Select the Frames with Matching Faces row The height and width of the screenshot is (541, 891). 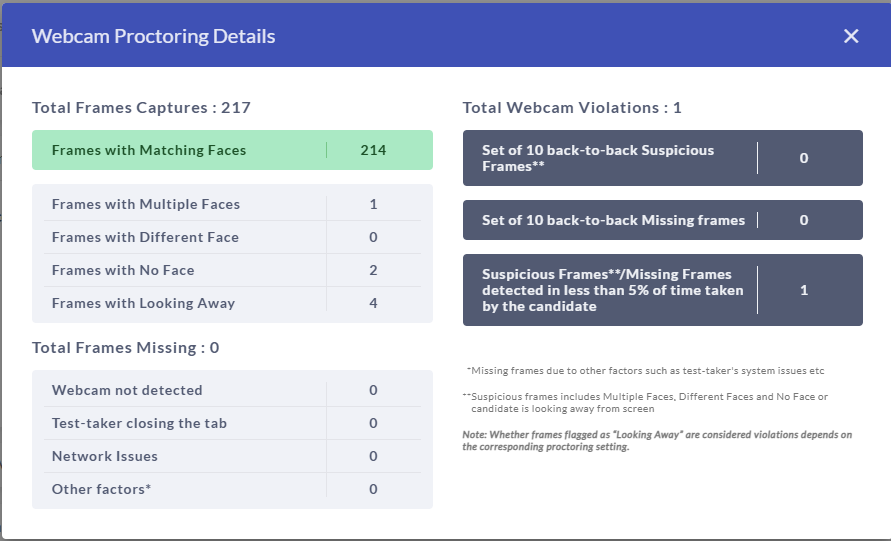[x=232, y=150]
